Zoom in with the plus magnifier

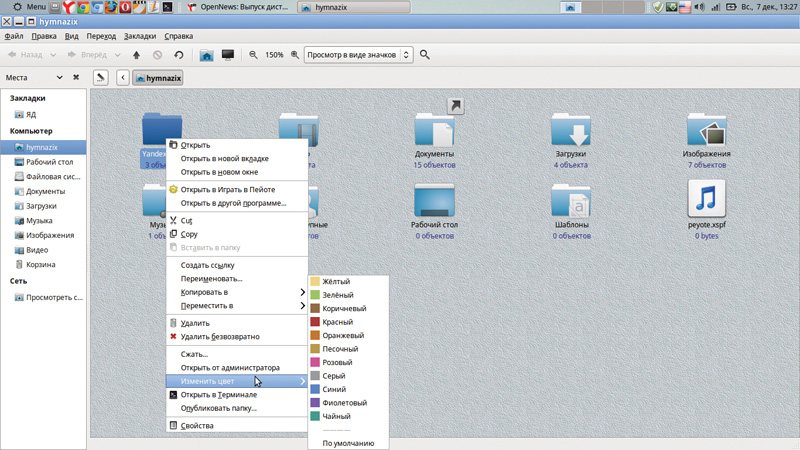(x=295, y=55)
